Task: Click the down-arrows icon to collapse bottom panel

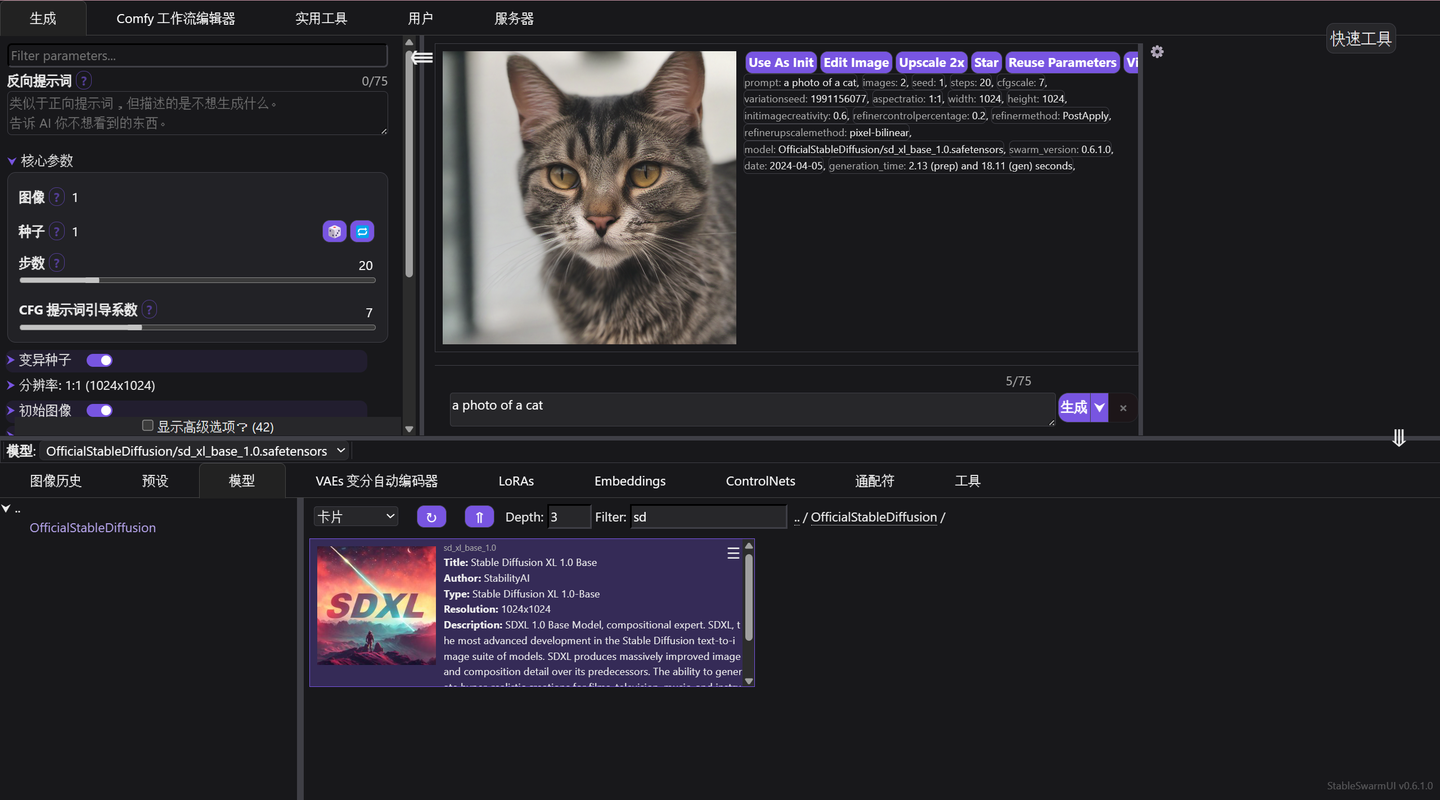Action: coord(1399,438)
